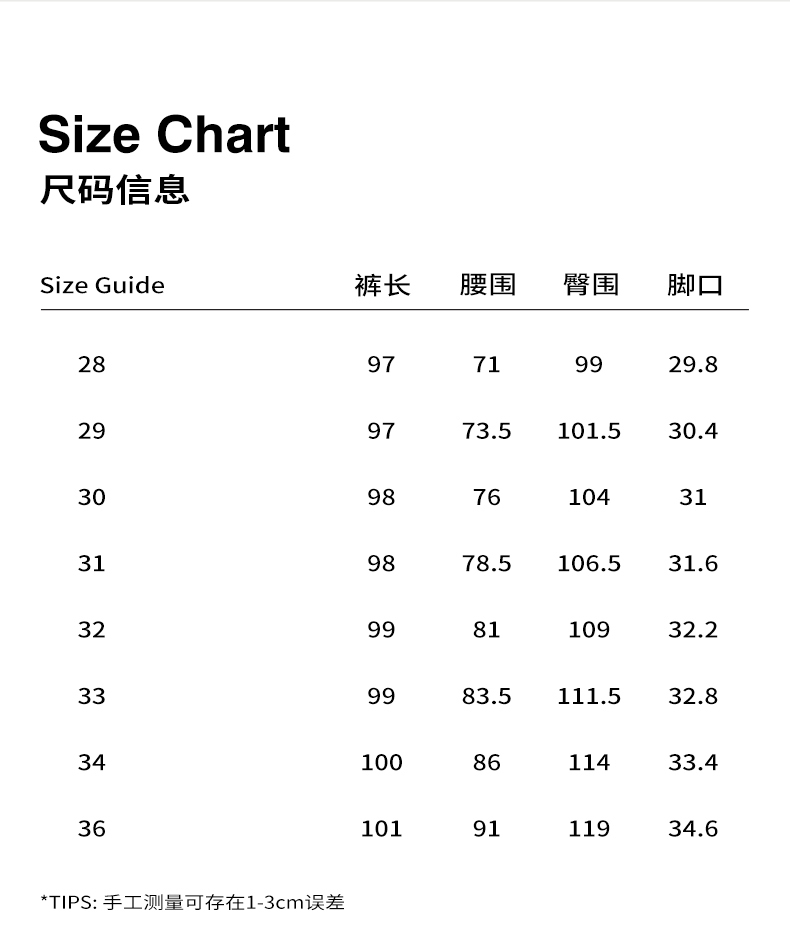Click the TIPS measurement note
Screen dimensions: 790x947
[192, 902]
